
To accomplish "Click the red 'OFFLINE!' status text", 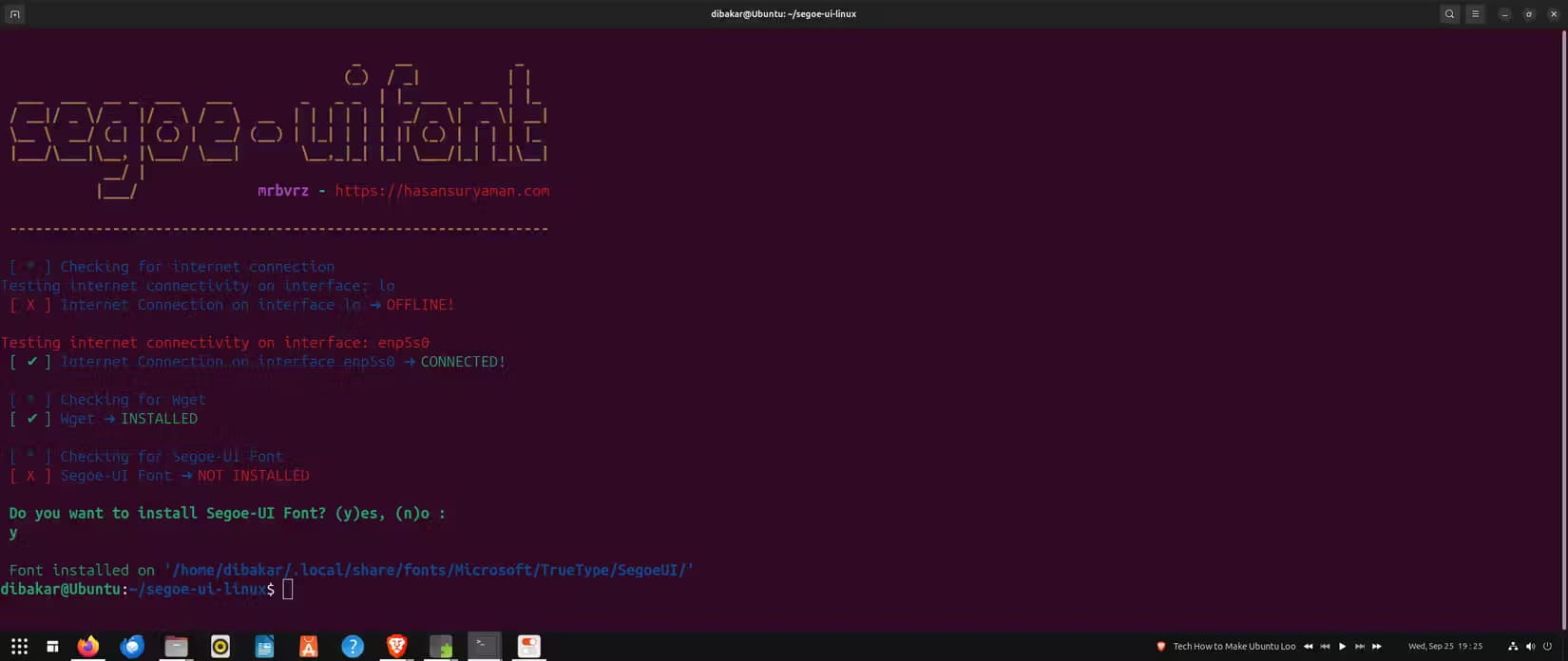I will pos(420,305).
